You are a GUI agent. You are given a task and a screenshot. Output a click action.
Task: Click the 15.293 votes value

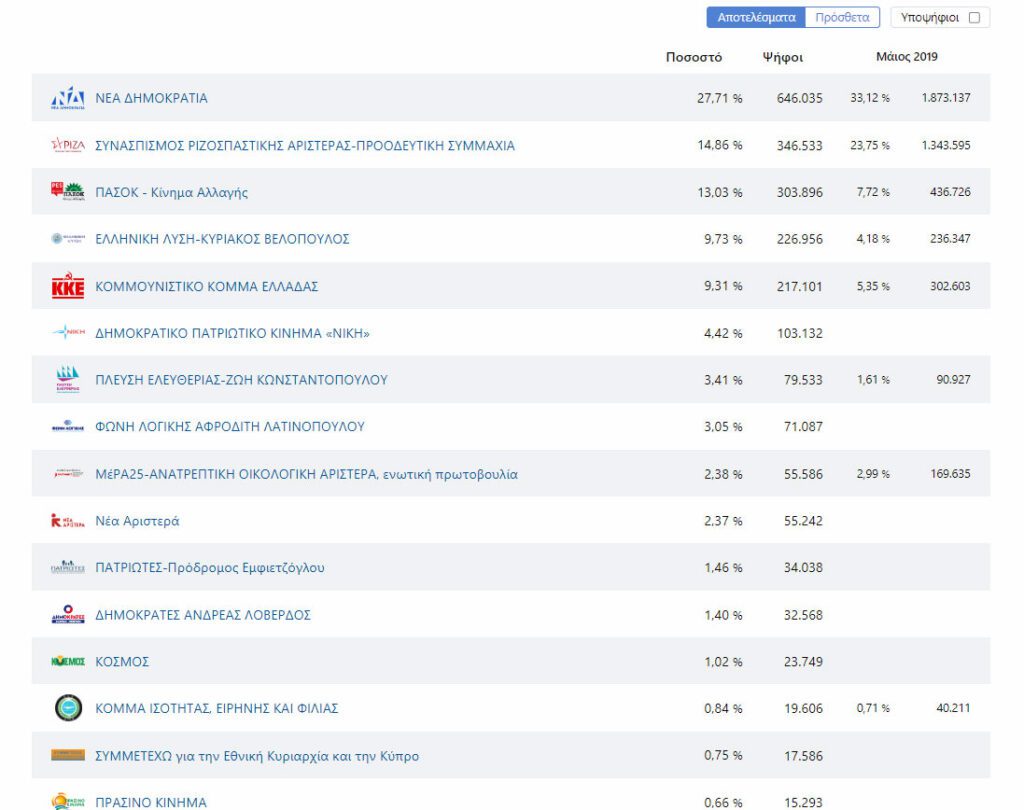click(803, 802)
